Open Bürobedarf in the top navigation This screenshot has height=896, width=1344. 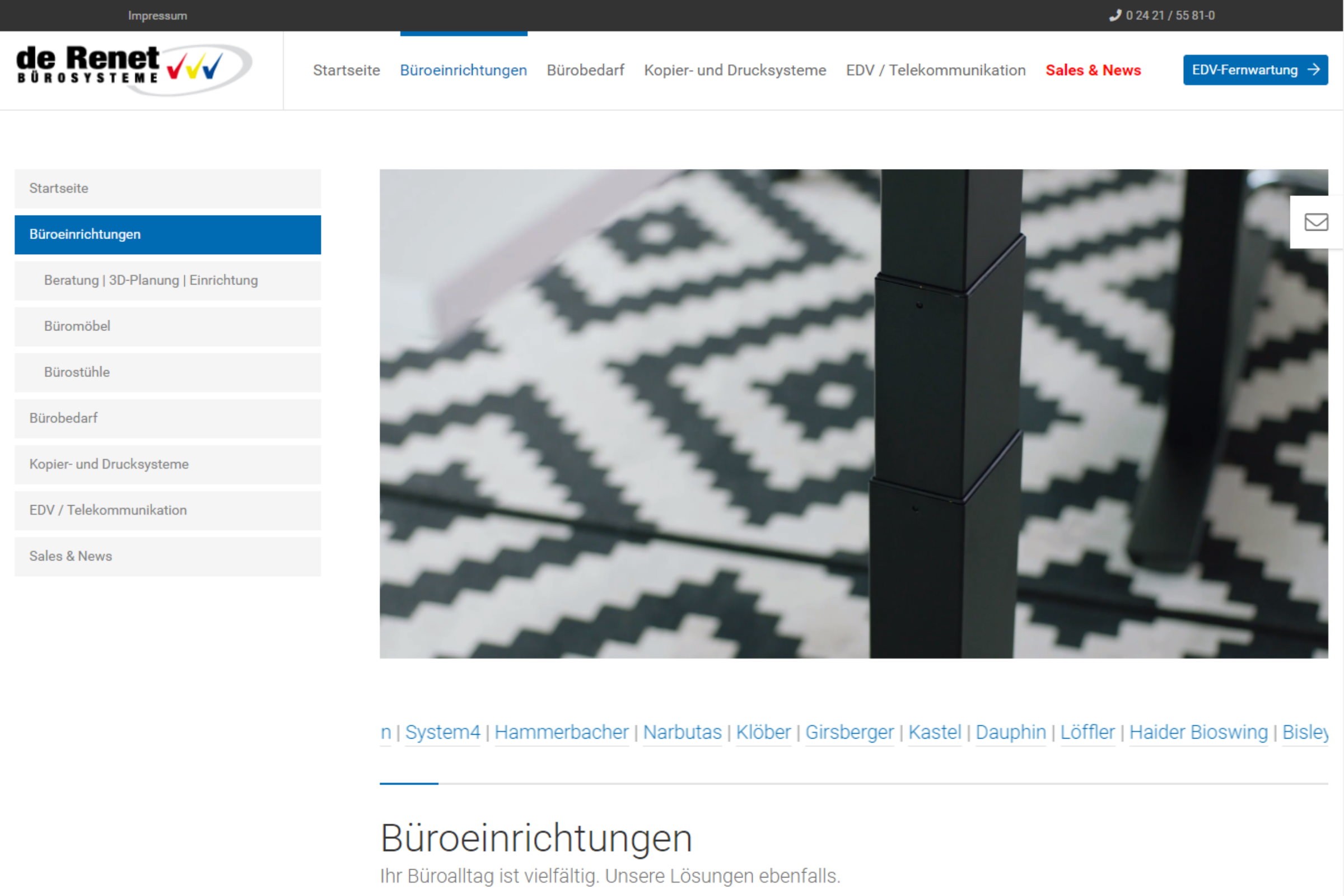tap(585, 71)
